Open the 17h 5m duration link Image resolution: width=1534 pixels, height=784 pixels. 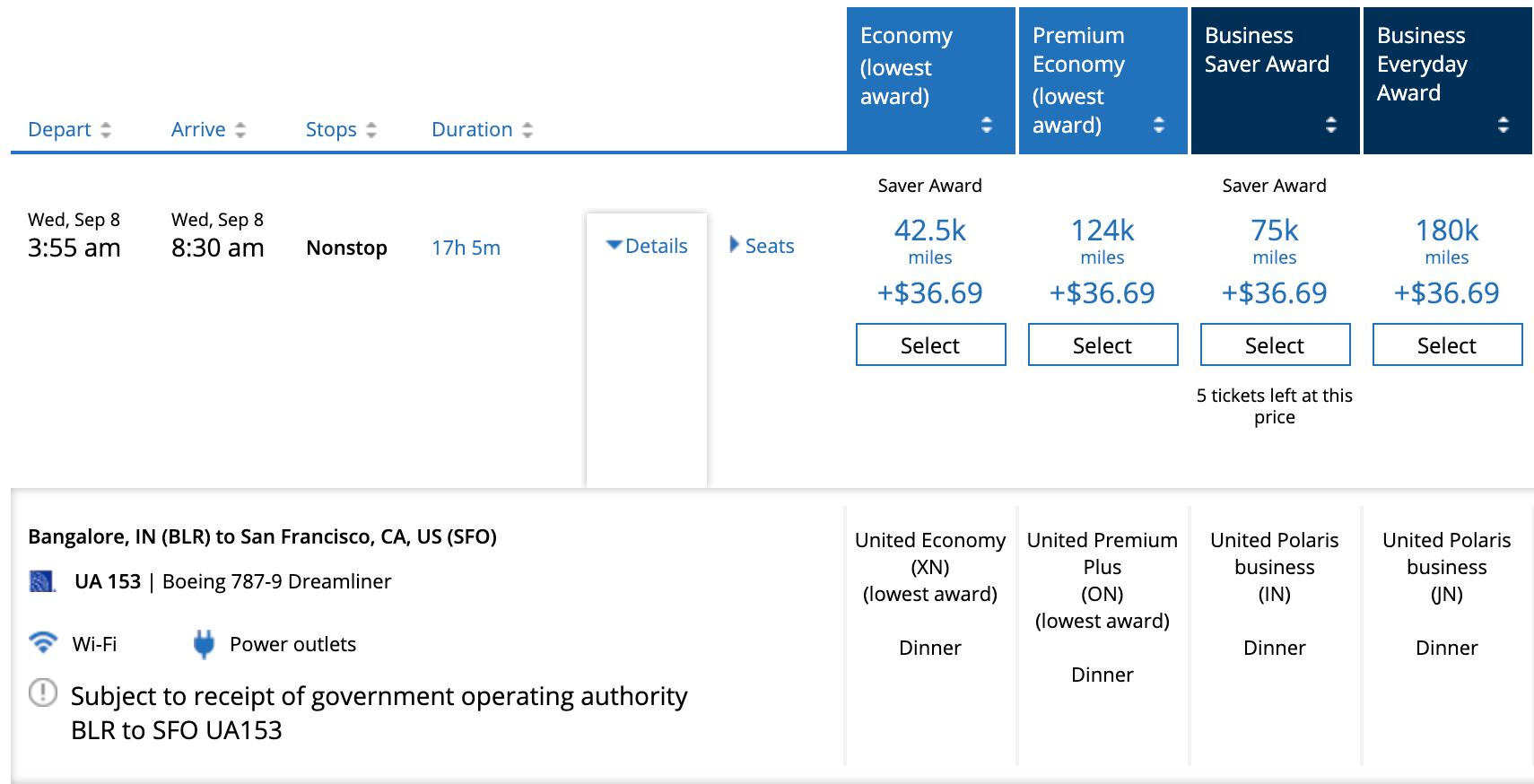466,248
